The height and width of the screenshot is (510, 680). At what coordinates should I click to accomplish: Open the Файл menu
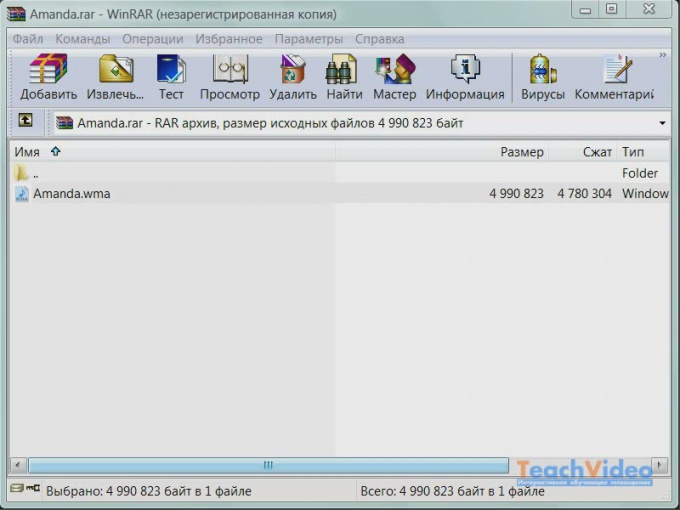tap(28, 39)
